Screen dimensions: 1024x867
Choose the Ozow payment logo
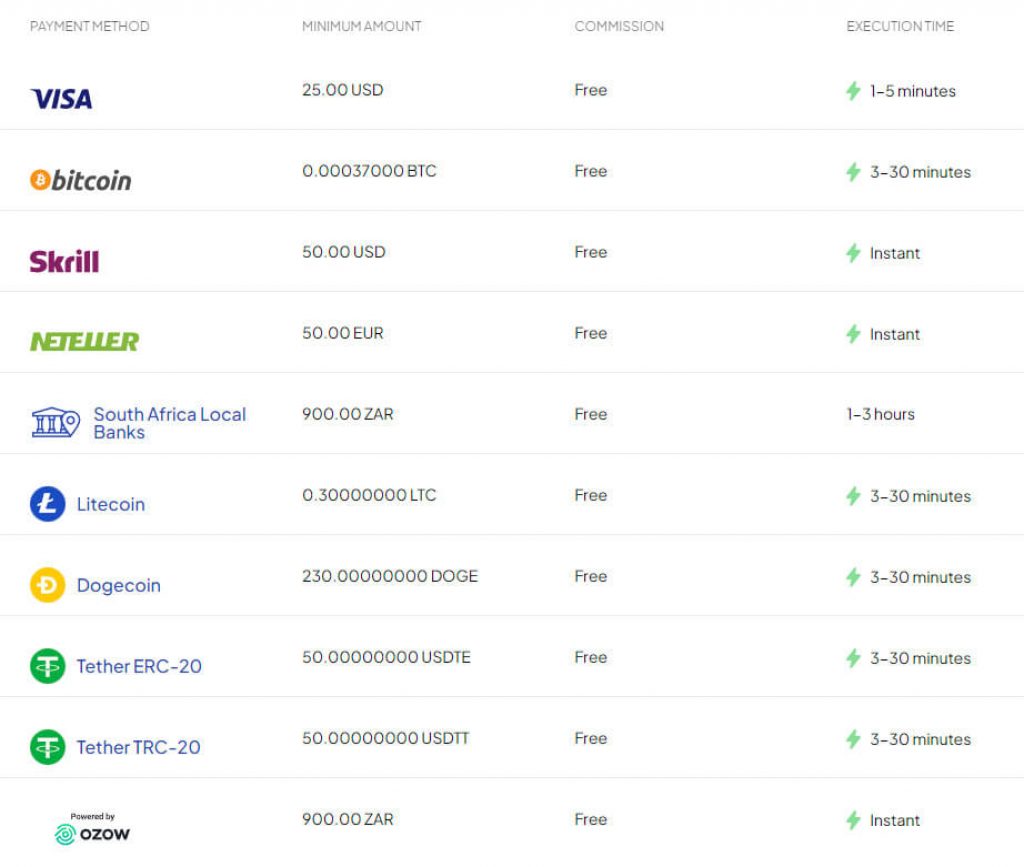tap(92, 829)
